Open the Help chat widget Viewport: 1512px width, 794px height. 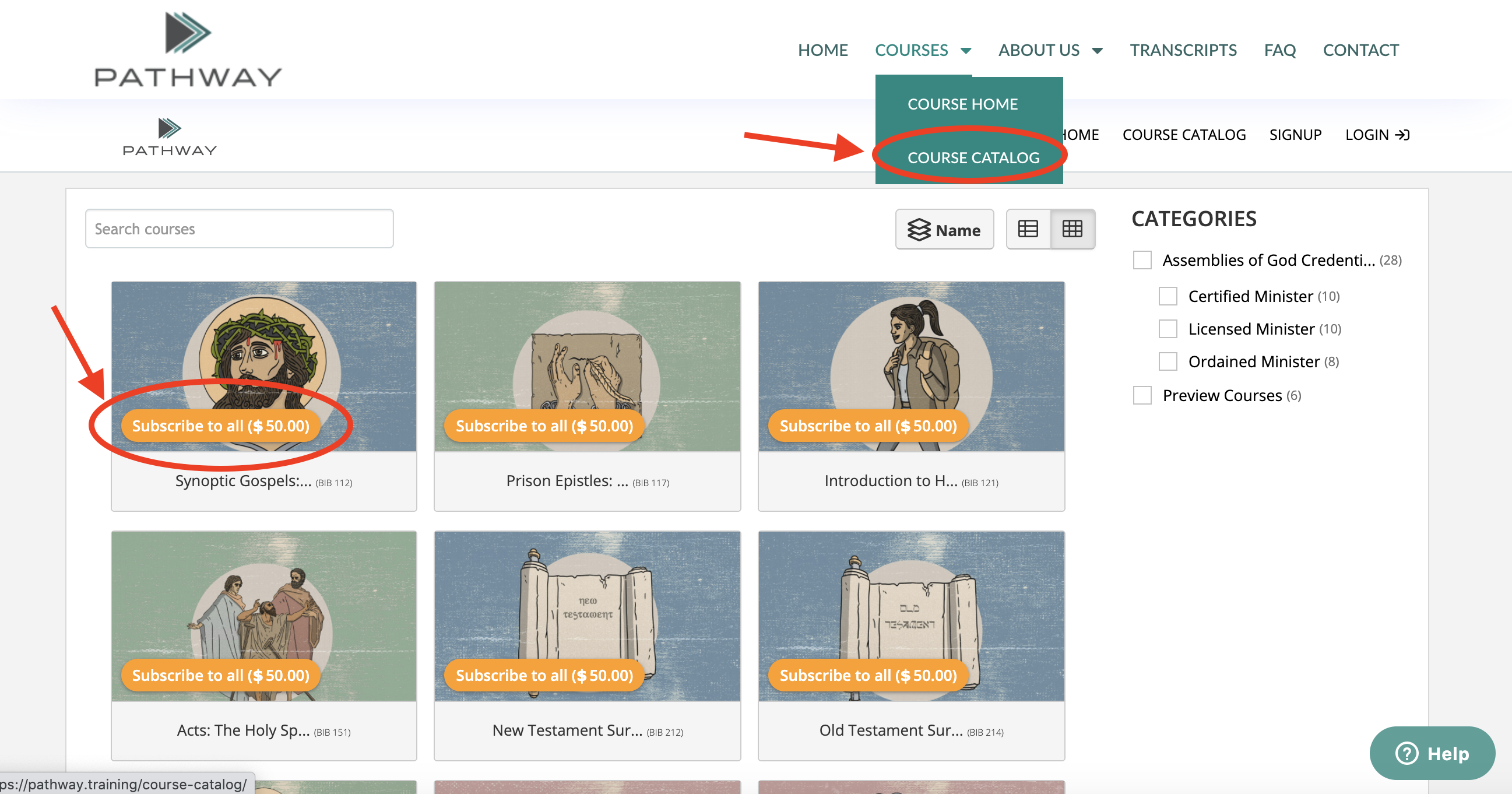click(1432, 753)
